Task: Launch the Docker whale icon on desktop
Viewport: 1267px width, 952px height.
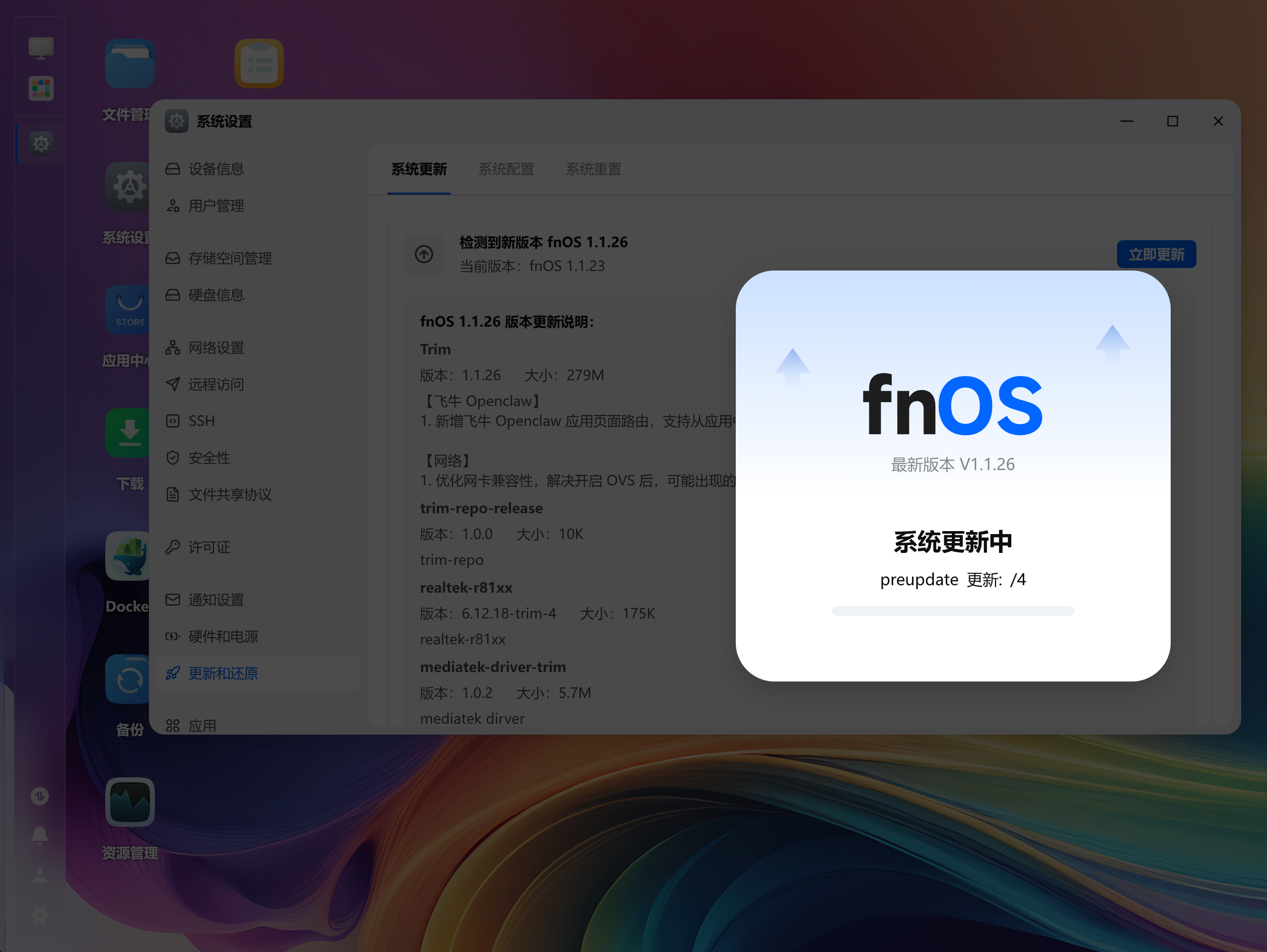Action: (128, 556)
